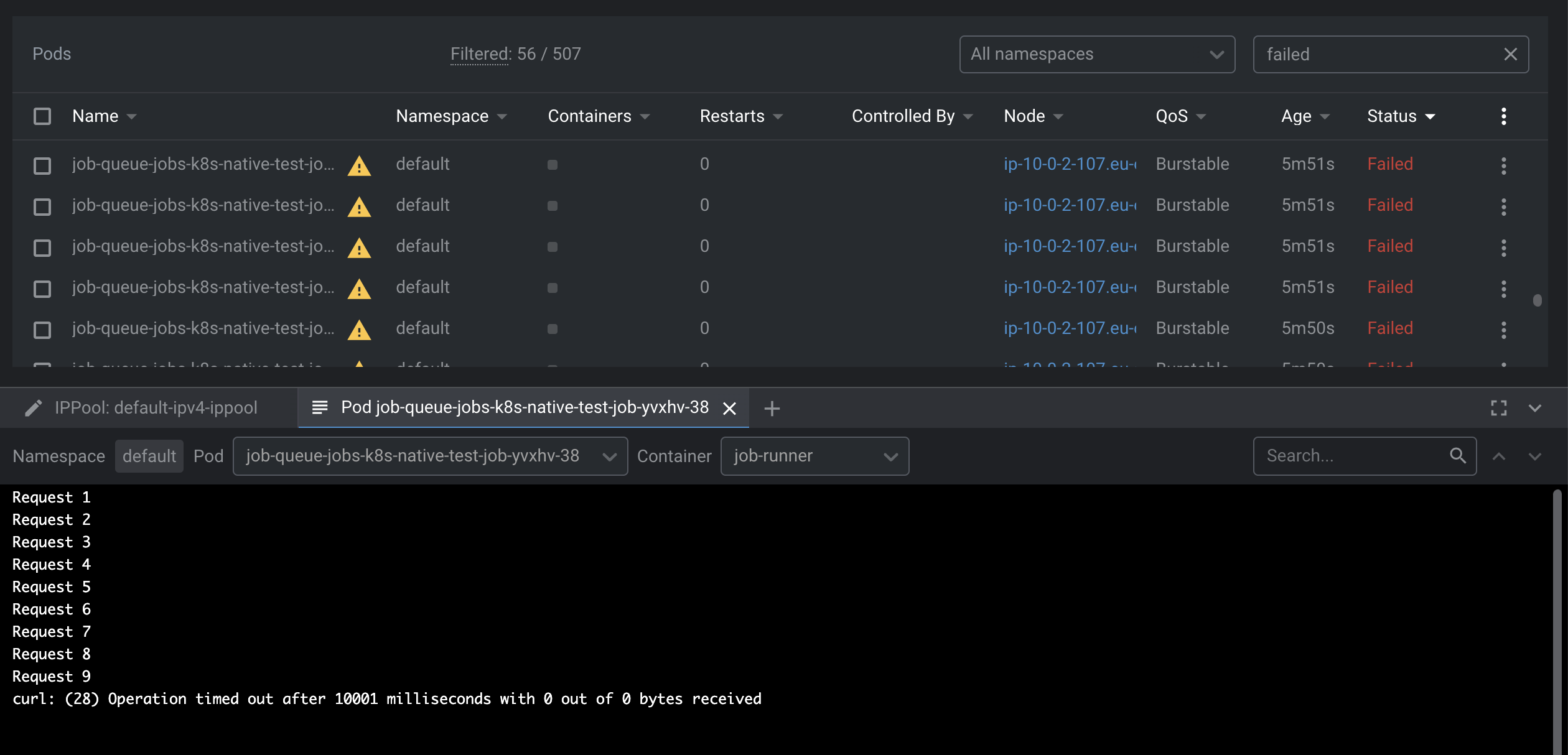Toggle the select-all pods checkbox in the header
The image size is (1568, 755).
(x=42, y=116)
